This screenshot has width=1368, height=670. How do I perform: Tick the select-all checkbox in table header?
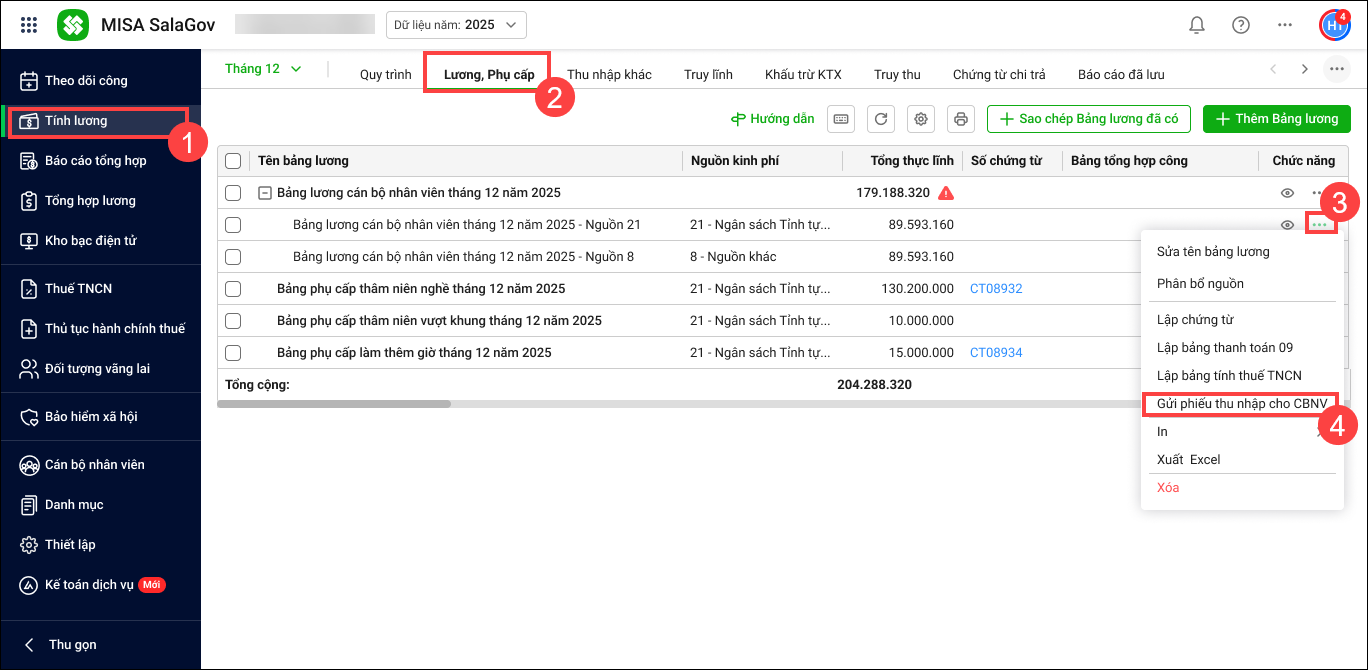233,161
